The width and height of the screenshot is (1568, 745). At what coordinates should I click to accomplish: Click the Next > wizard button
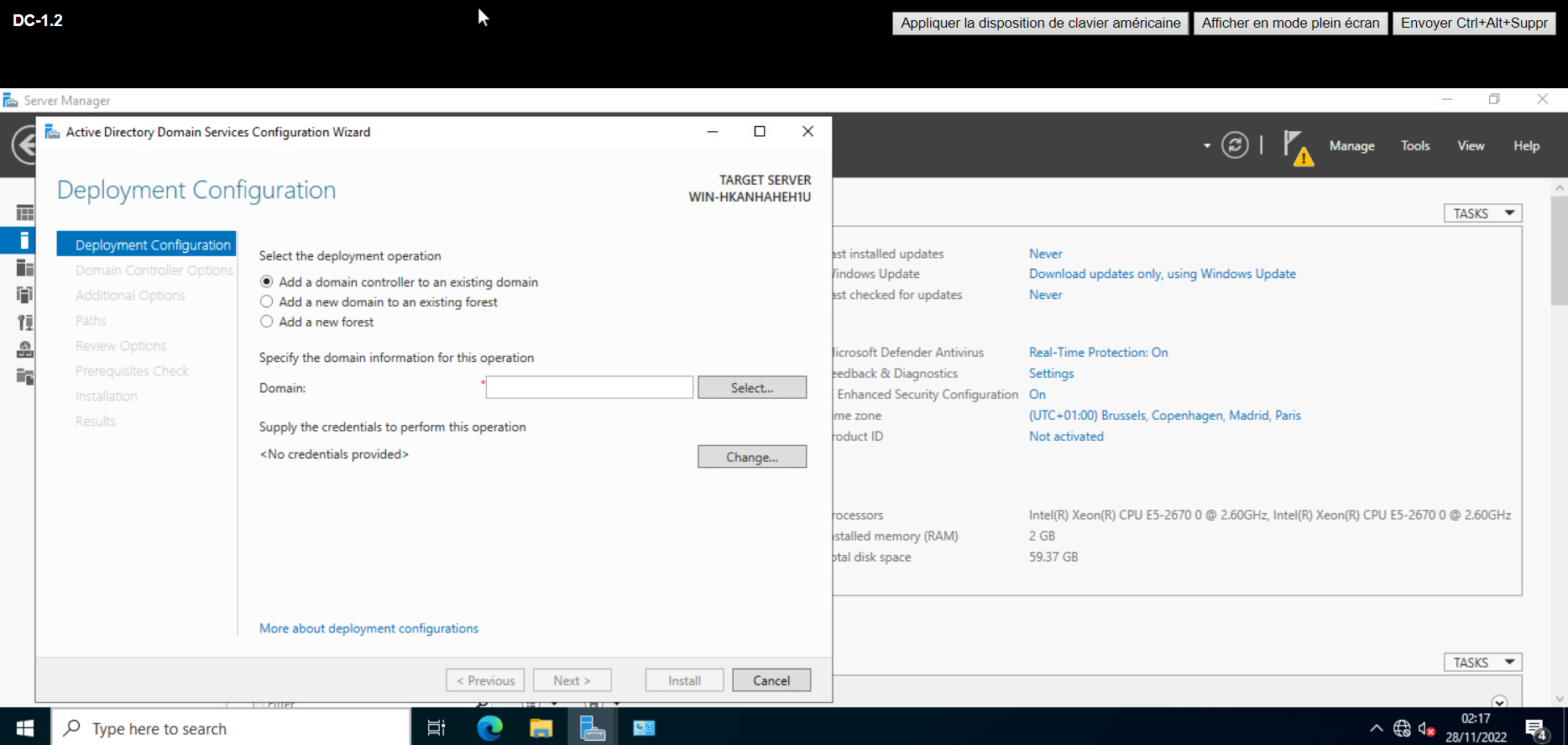(572, 680)
